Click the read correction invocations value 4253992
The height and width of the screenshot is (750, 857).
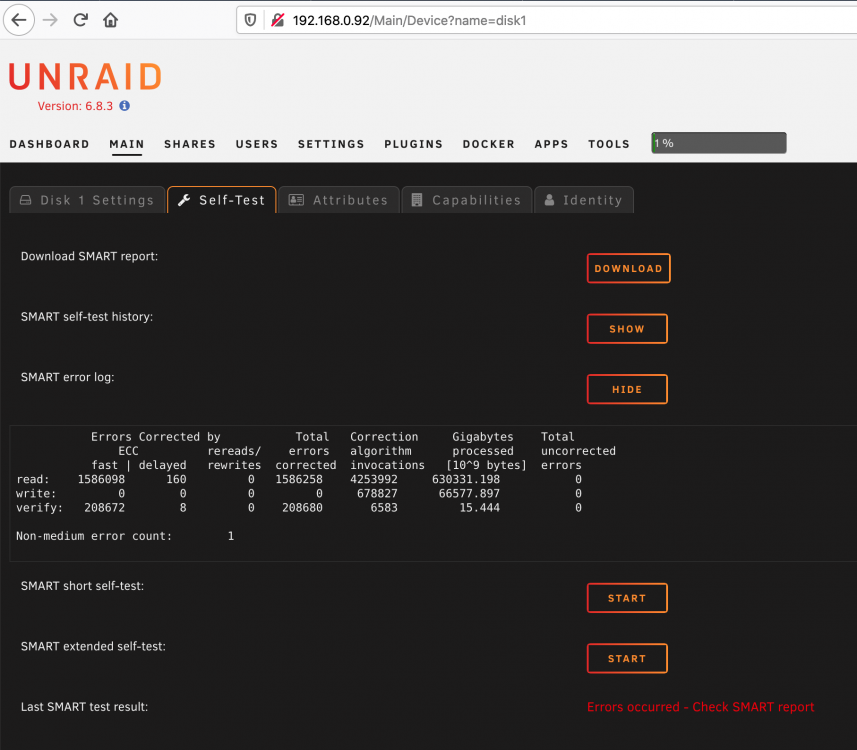coord(374,479)
